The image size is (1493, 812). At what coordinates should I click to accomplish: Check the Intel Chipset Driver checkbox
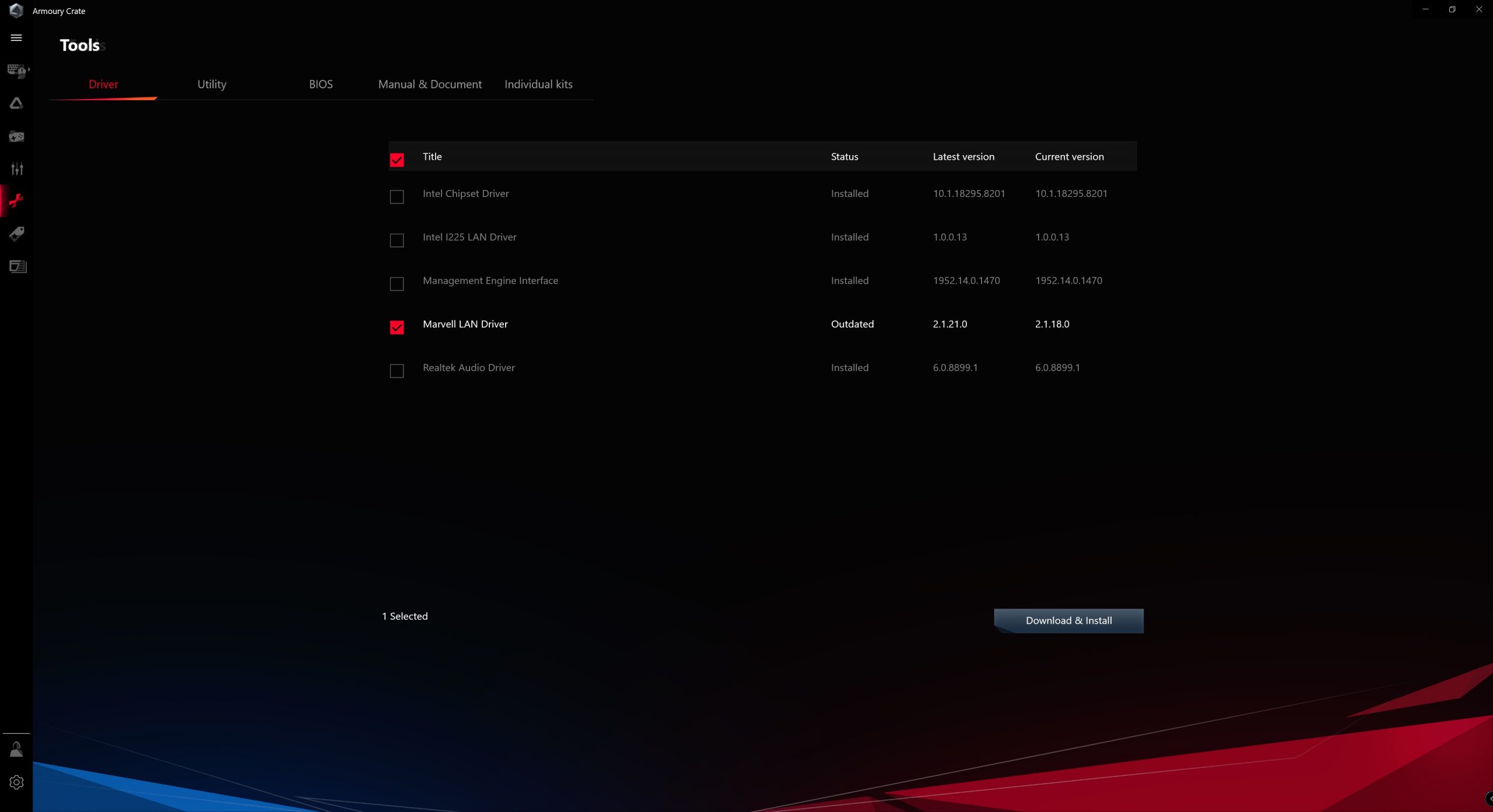[397, 197]
